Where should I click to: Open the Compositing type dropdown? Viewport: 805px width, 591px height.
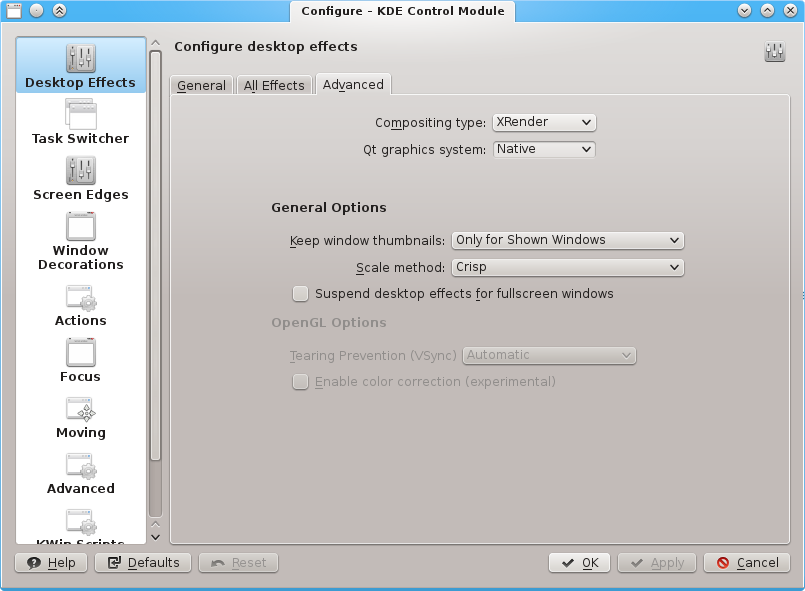544,122
